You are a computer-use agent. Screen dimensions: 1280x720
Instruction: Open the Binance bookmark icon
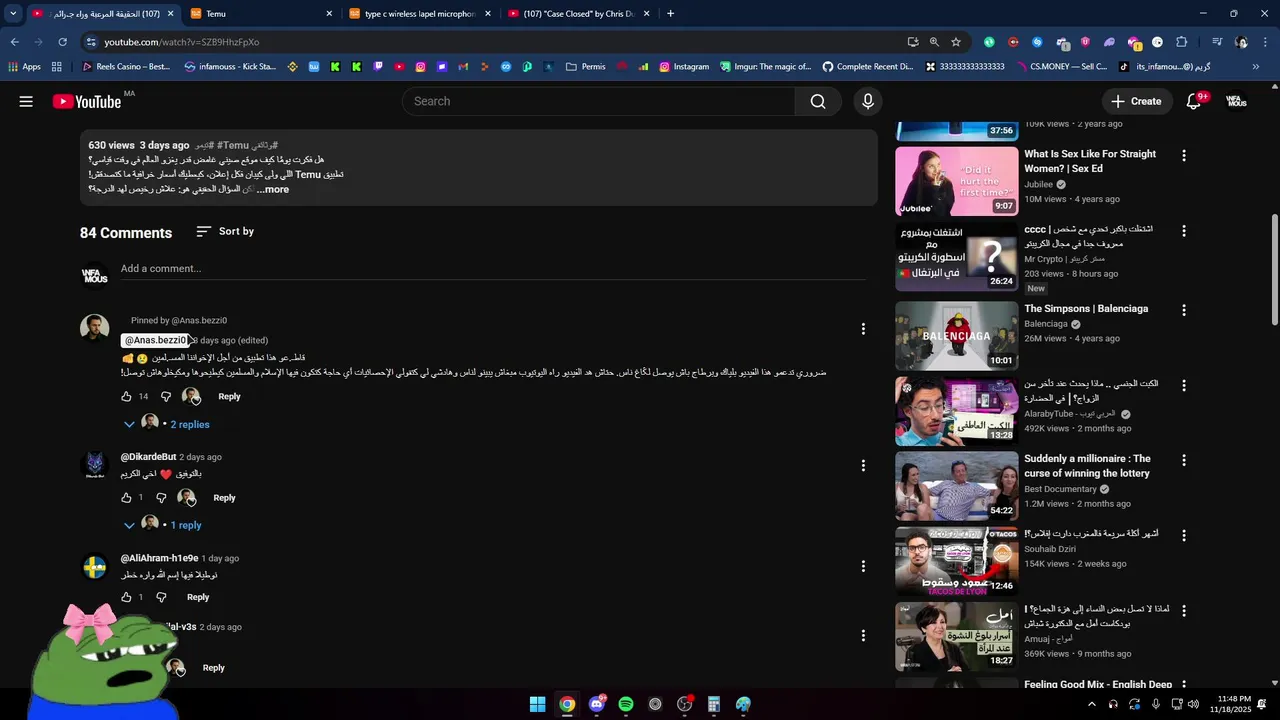(x=293, y=67)
